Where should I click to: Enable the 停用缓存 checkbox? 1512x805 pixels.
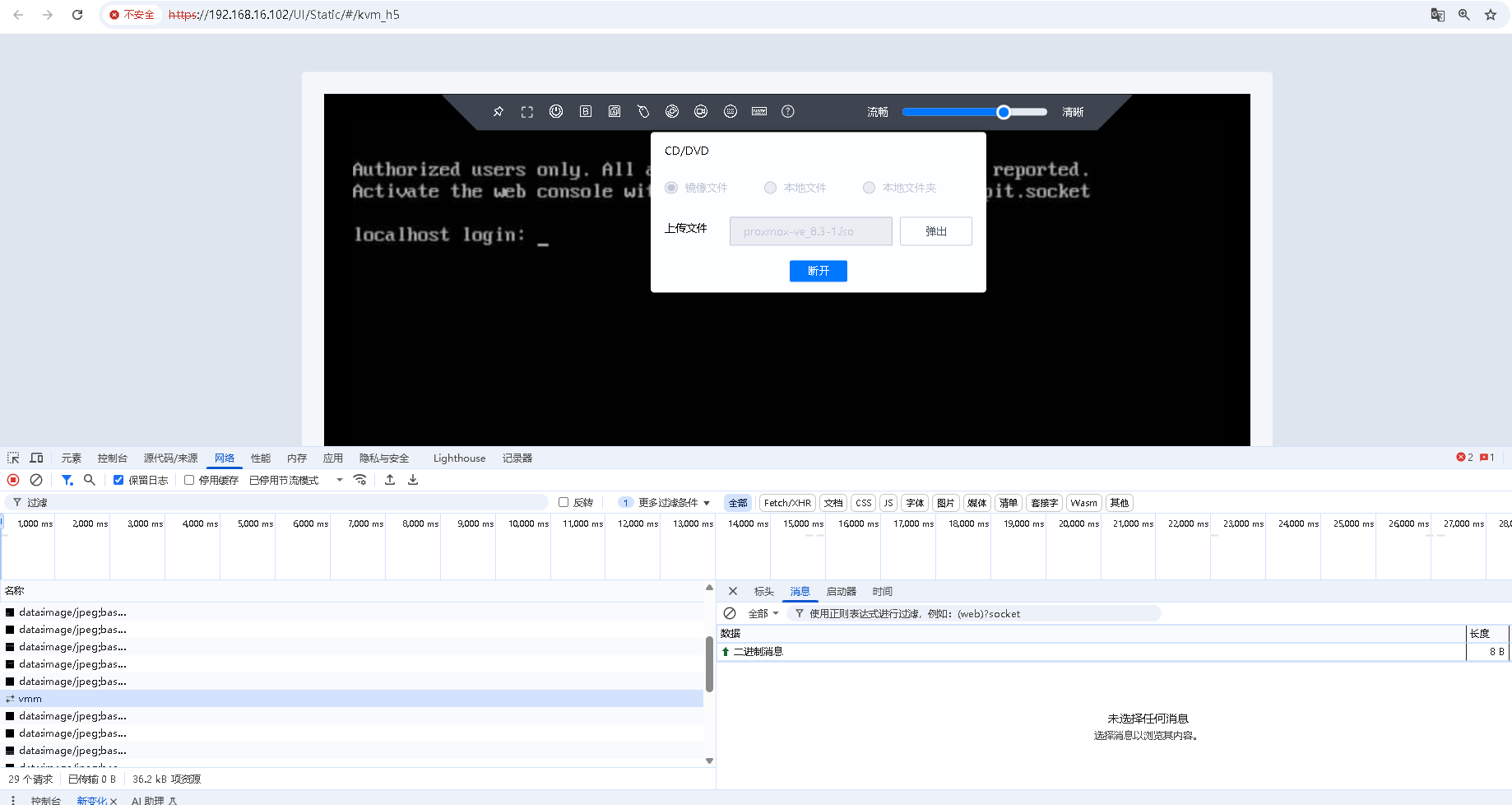[190, 480]
